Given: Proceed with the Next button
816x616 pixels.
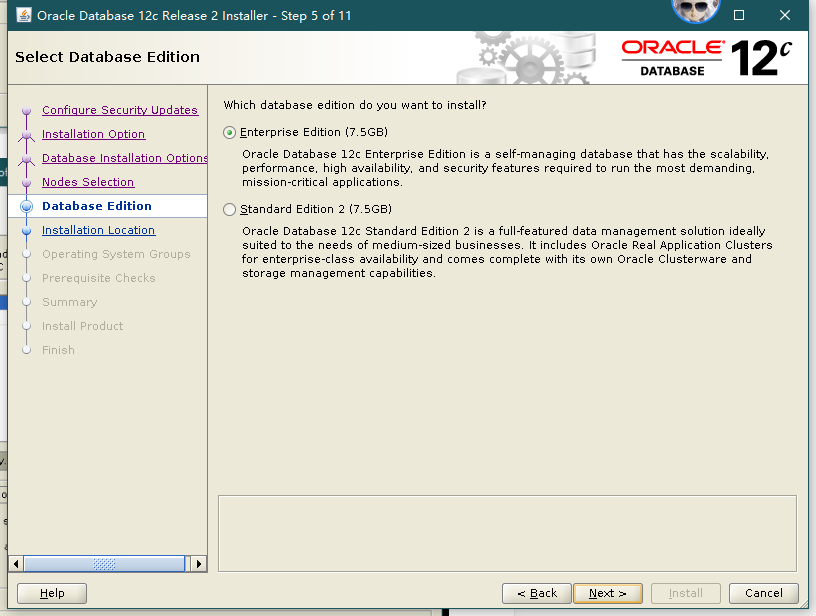Looking at the screenshot, I should point(607,593).
